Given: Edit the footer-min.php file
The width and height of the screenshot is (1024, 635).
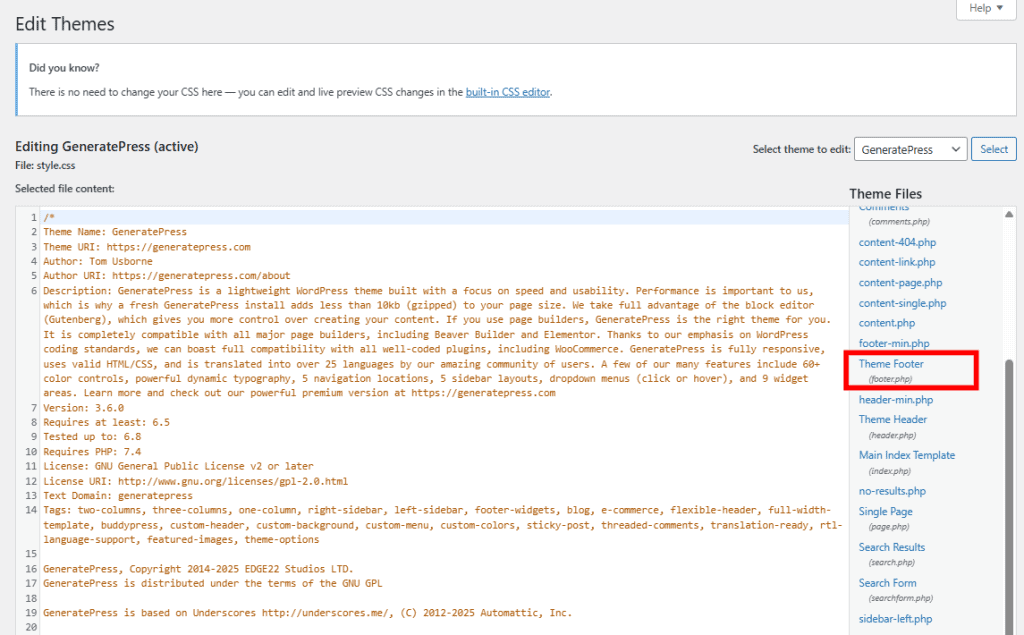Looking at the screenshot, I should point(893,343).
